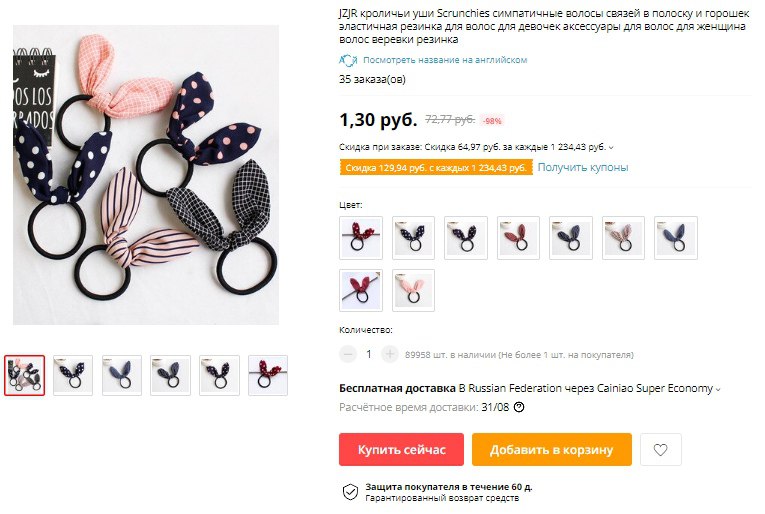Click the buyer protection shield icon
This screenshot has height=514, width=765.
pyautogui.click(x=350, y=492)
